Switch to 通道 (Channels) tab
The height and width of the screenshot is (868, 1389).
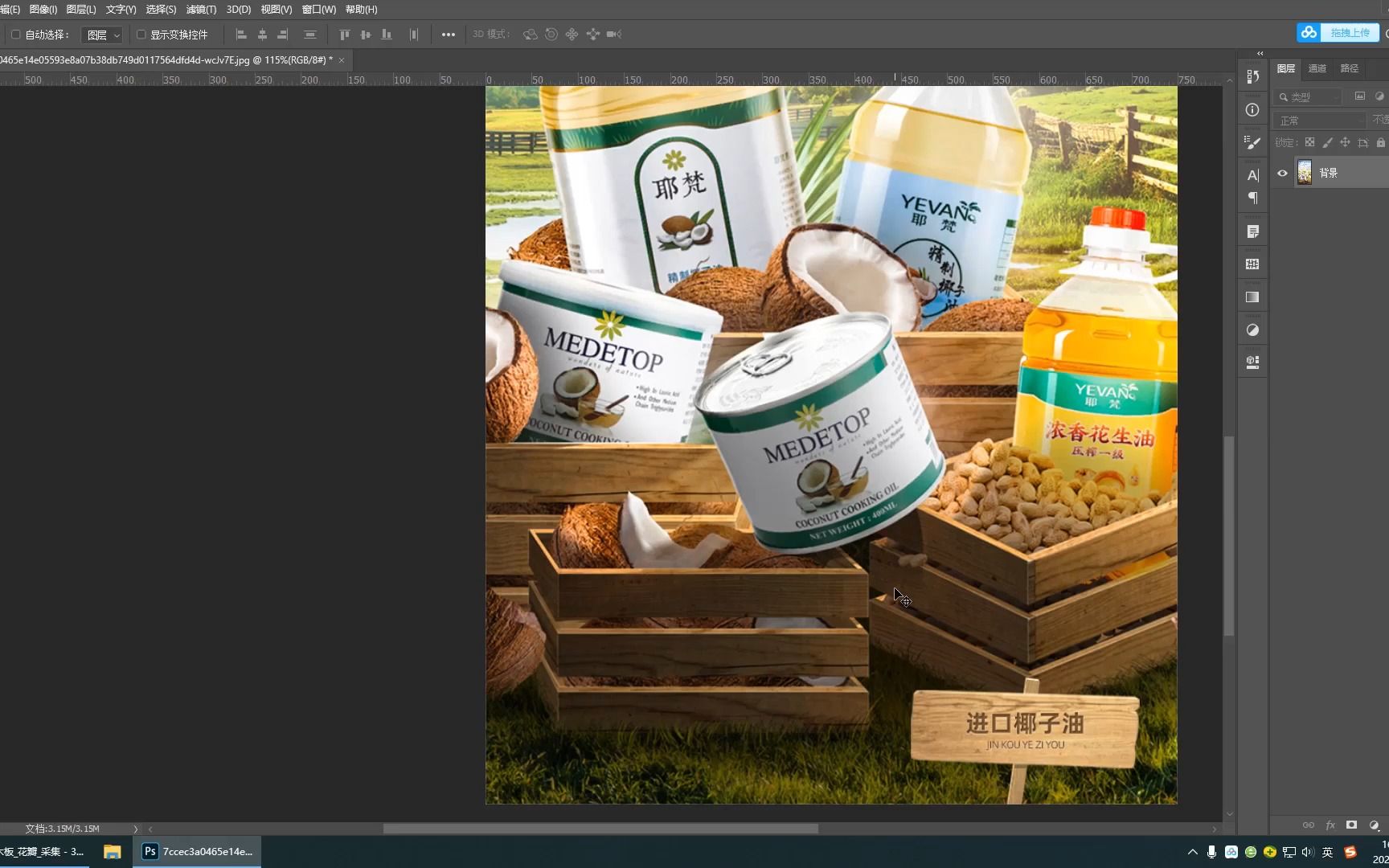(x=1317, y=68)
